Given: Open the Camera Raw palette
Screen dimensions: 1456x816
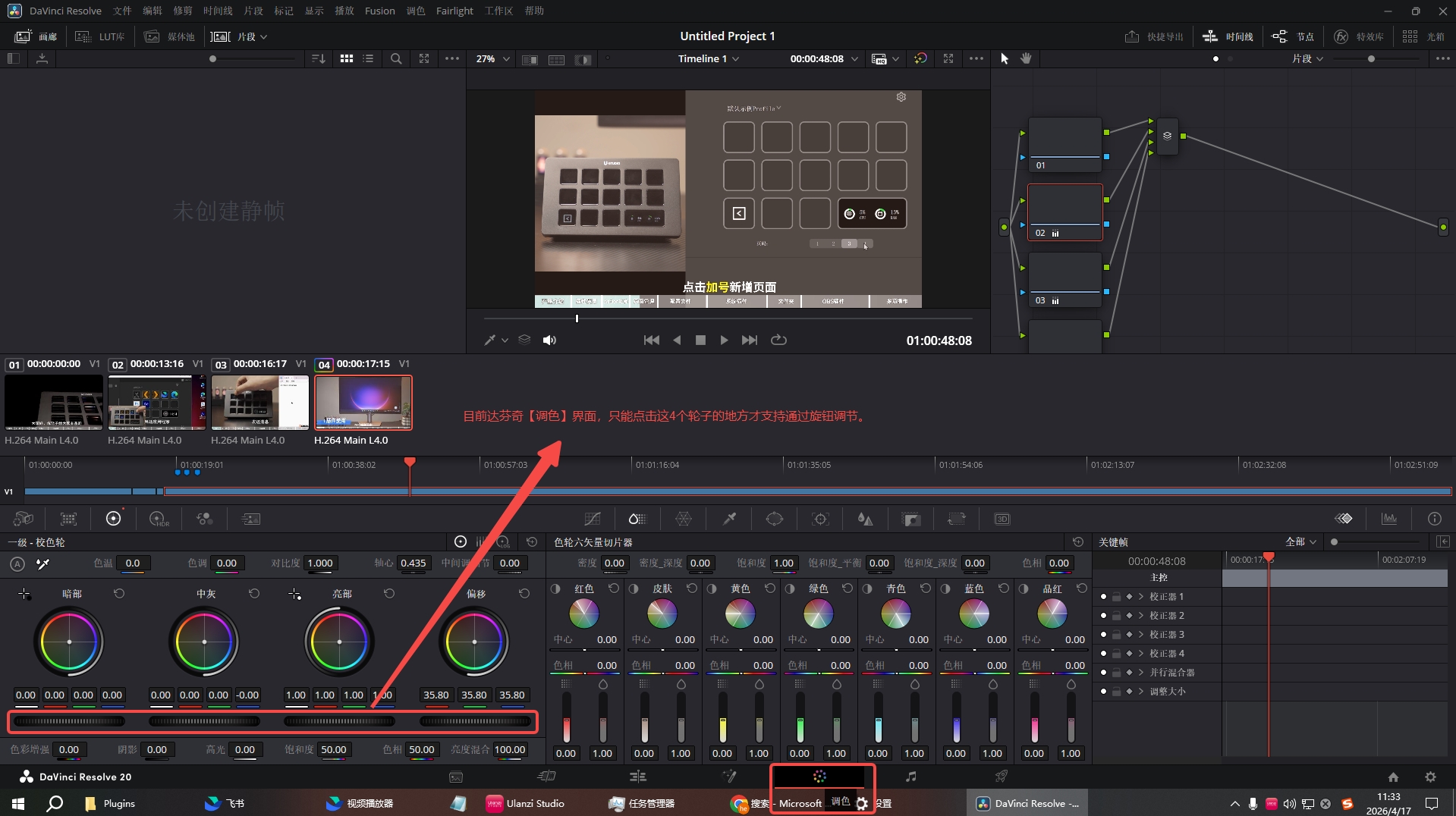Looking at the screenshot, I should coord(24,519).
